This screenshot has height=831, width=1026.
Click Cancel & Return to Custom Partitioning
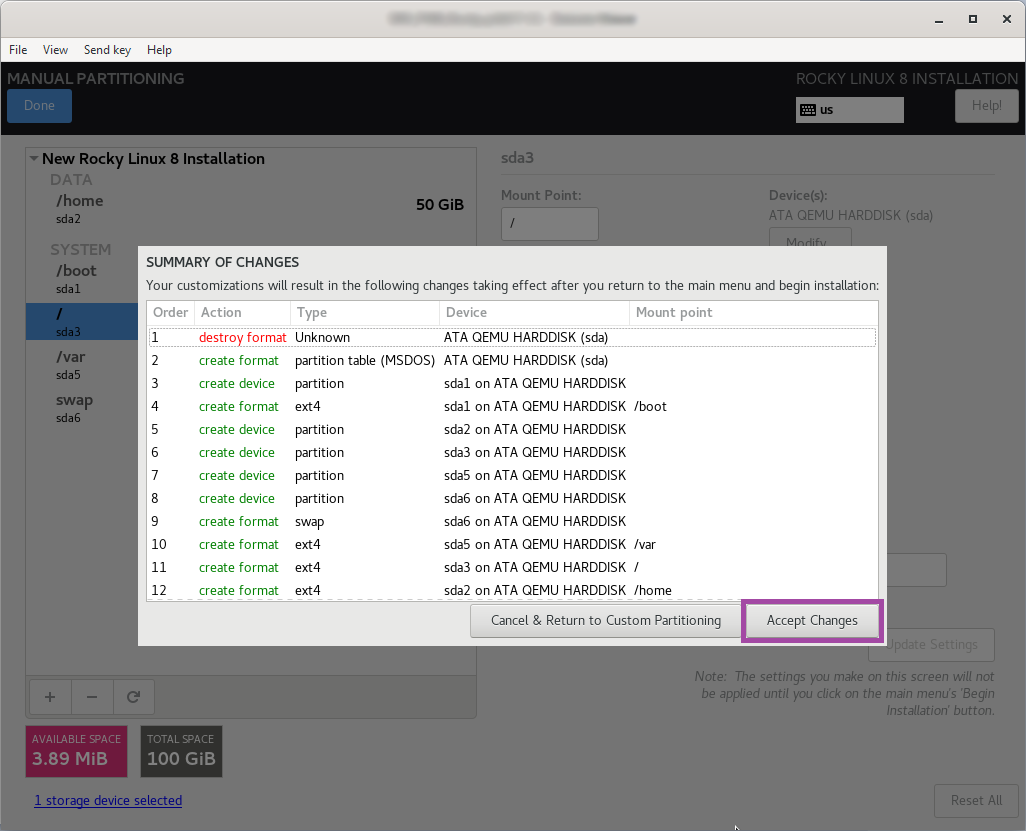[x=606, y=620]
